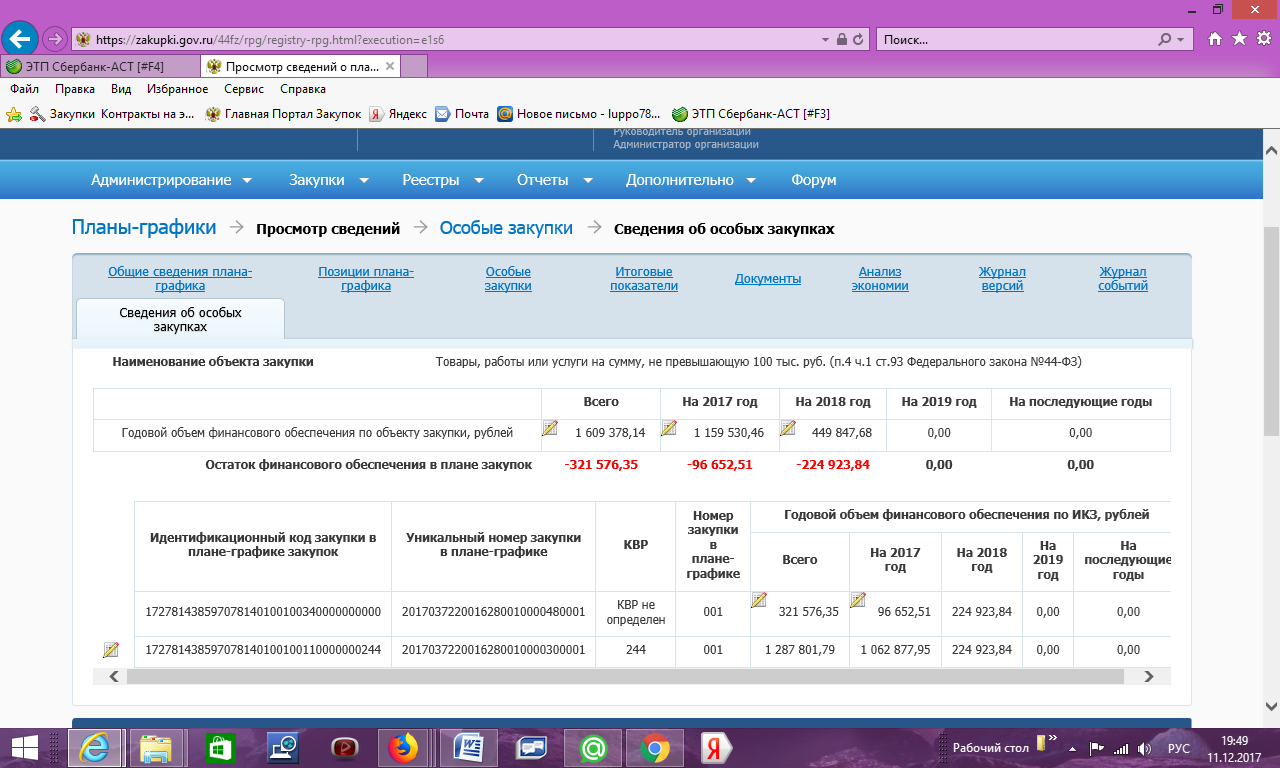Click the Поиск search input field
Screen dimensions: 1280x768
[1016, 39]
